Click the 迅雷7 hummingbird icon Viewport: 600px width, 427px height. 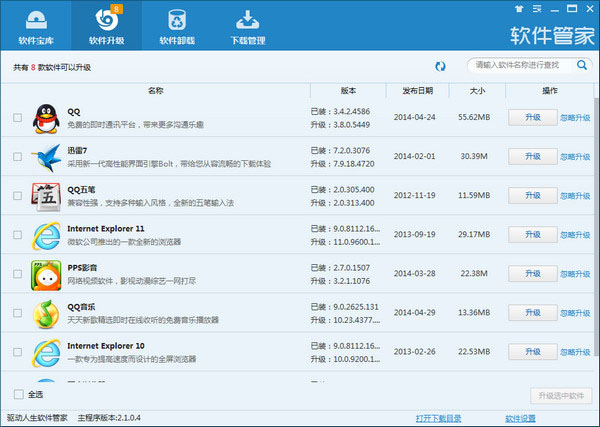tap(46, 158)
